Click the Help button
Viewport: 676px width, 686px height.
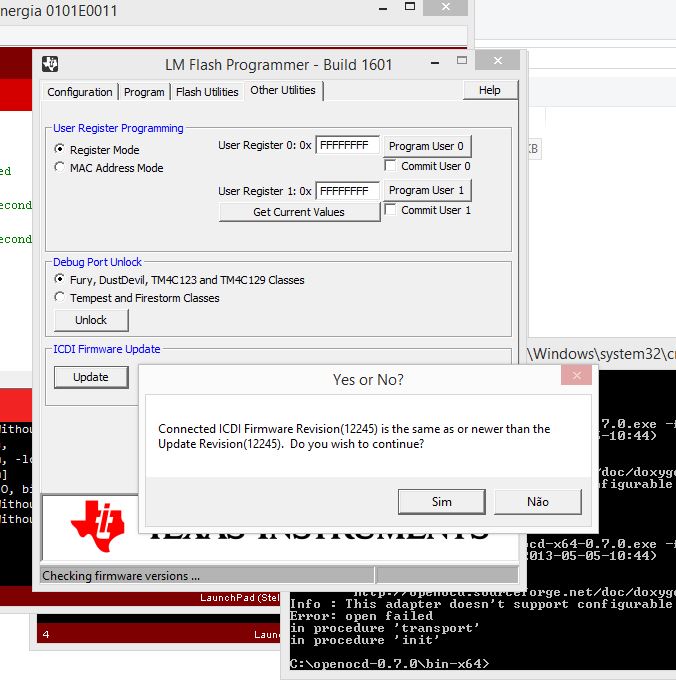tap(489, 90)
